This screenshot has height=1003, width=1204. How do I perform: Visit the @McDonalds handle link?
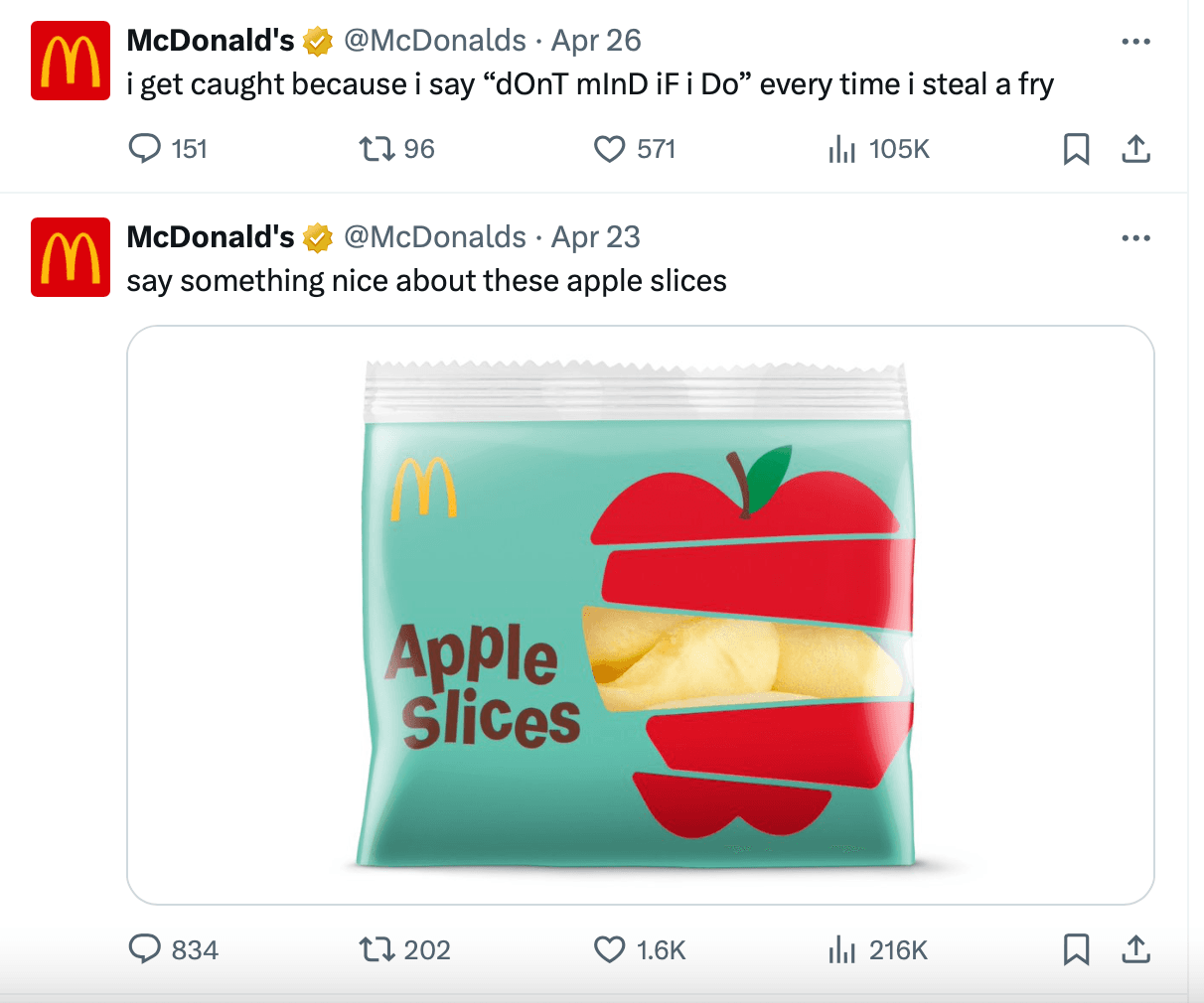434,40
